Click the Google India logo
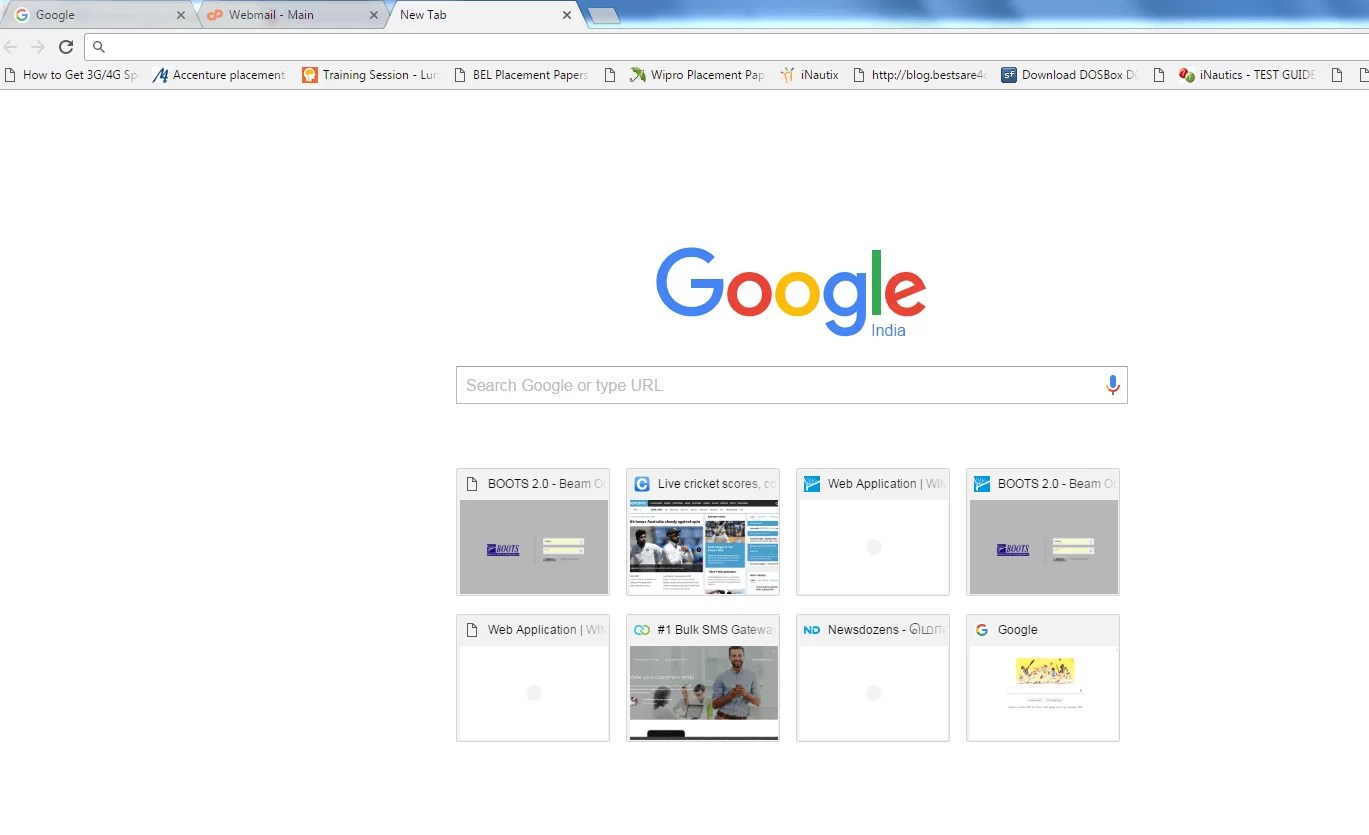 click(791, 292)
